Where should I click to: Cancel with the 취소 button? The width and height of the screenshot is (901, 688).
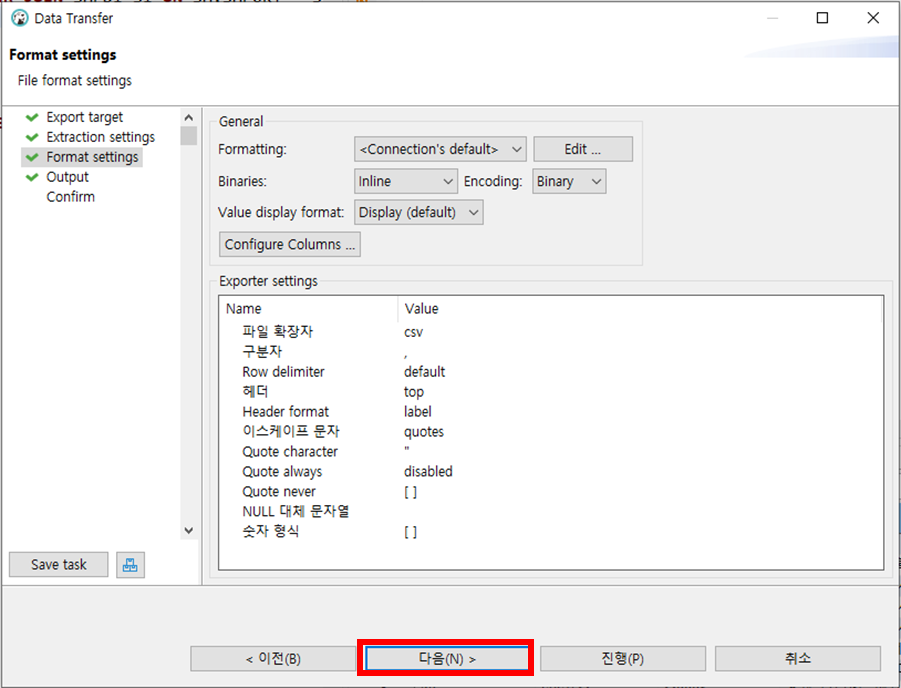(798, 659)
